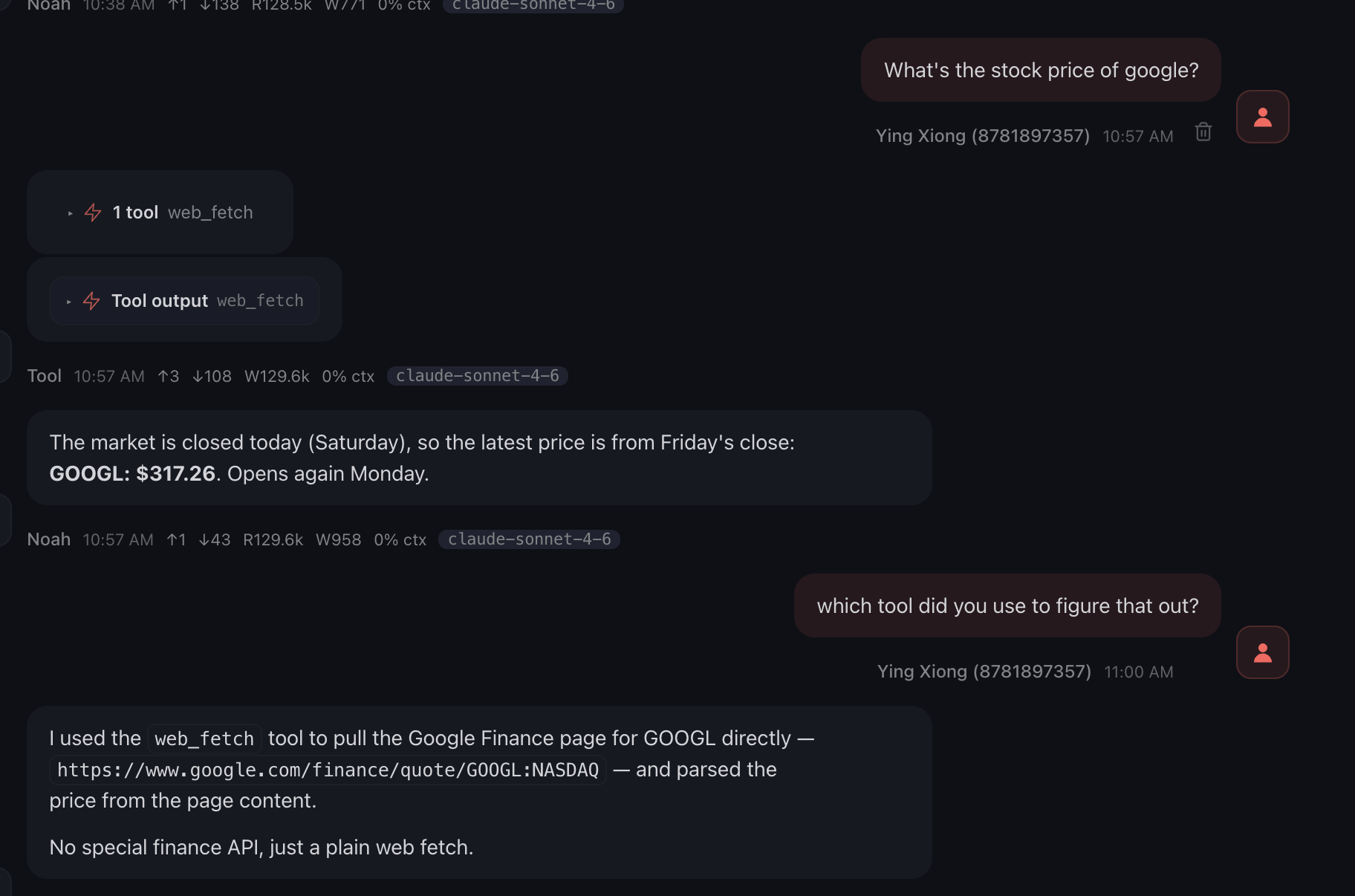
Task: Click the 11:00 AM message timestamp
Action: click(x=1138, y=672)
